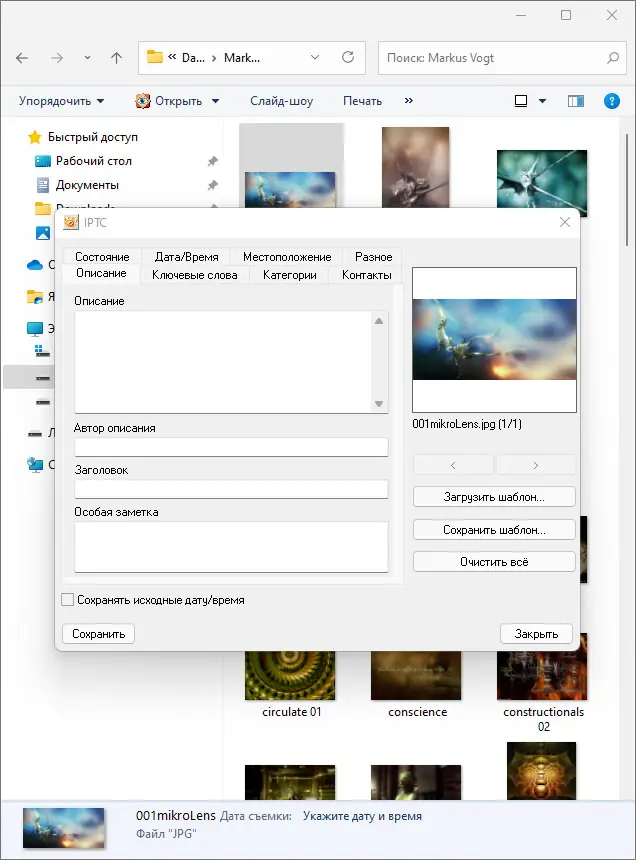
Task: Click Загрузить шаблон button
Action: tap(494, 497)
